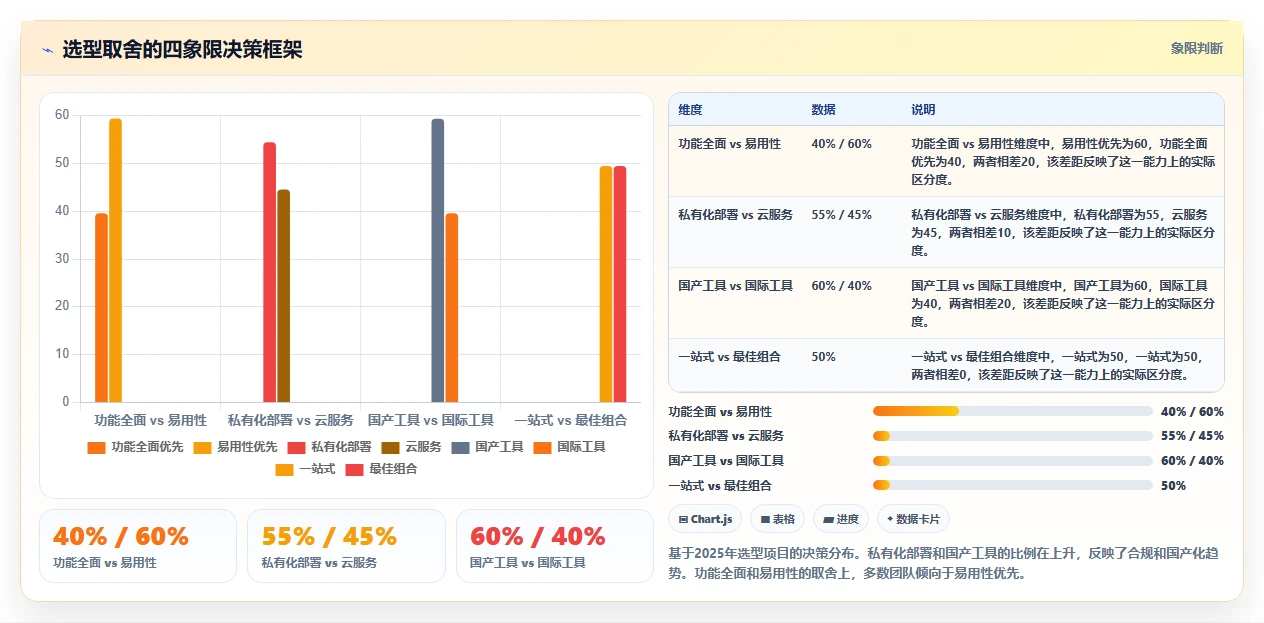The height and width of the screenshot is (623, 1264).
Task: Click the Chart.js tag chip
Action: click(706, 519)
